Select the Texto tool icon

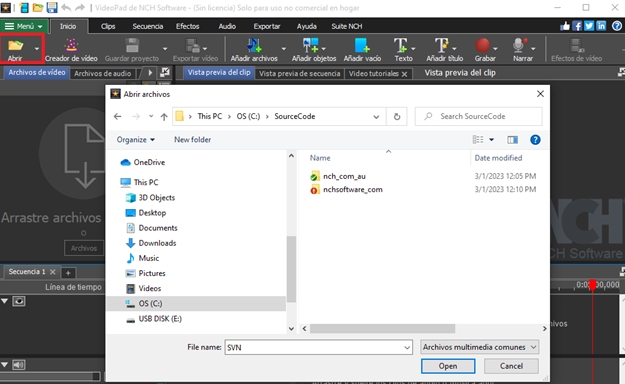click(x=401, y=45)
